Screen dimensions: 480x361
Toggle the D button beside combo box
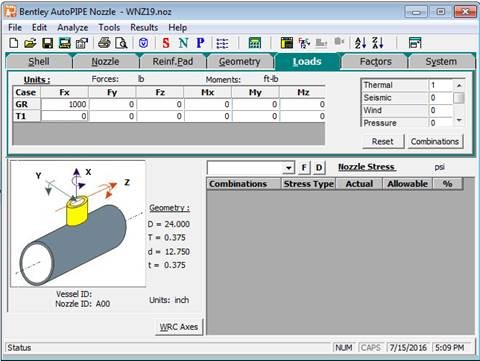[x=319, y=167]
